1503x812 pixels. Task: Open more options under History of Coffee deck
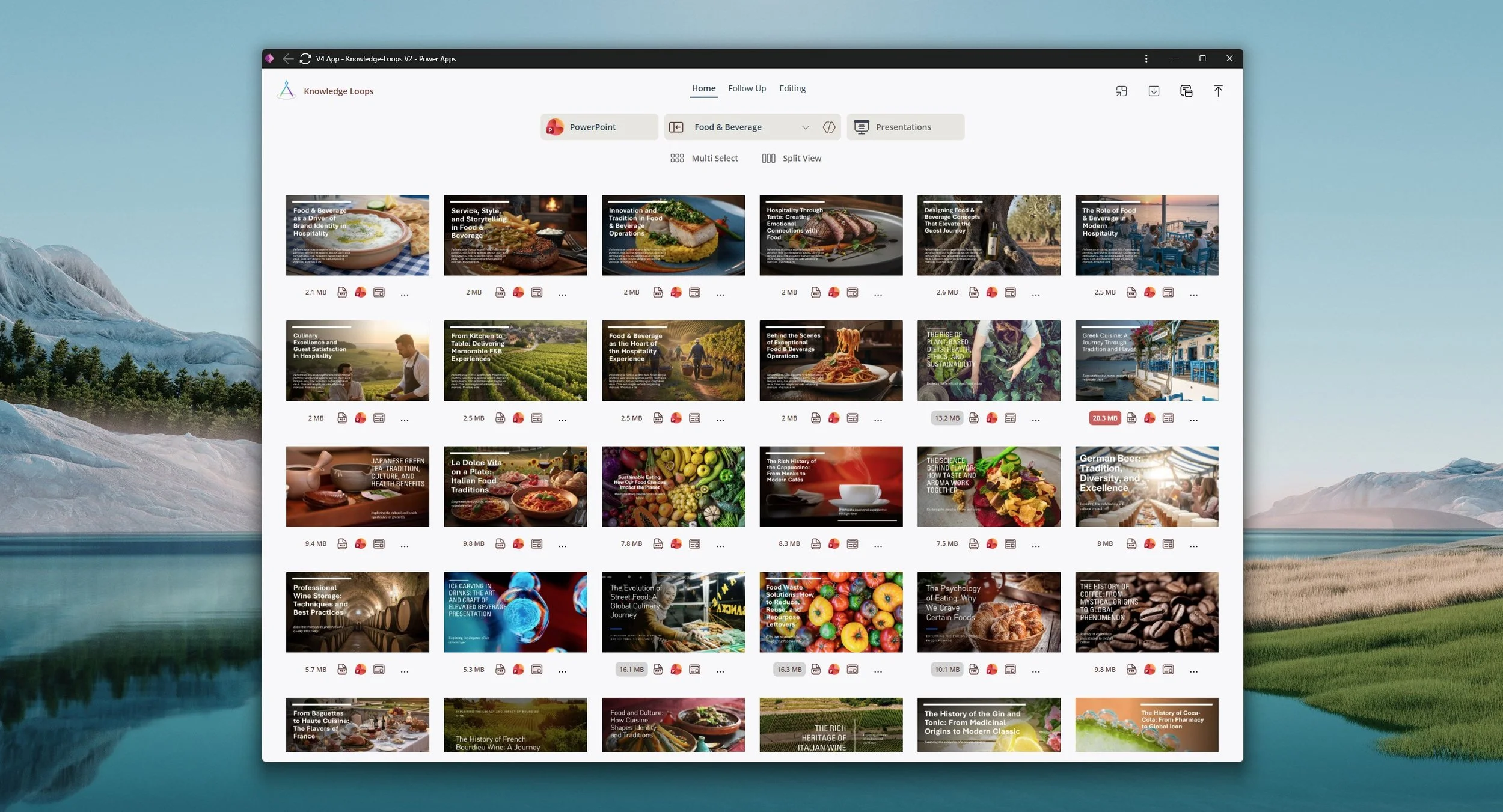pos(1193,671)
